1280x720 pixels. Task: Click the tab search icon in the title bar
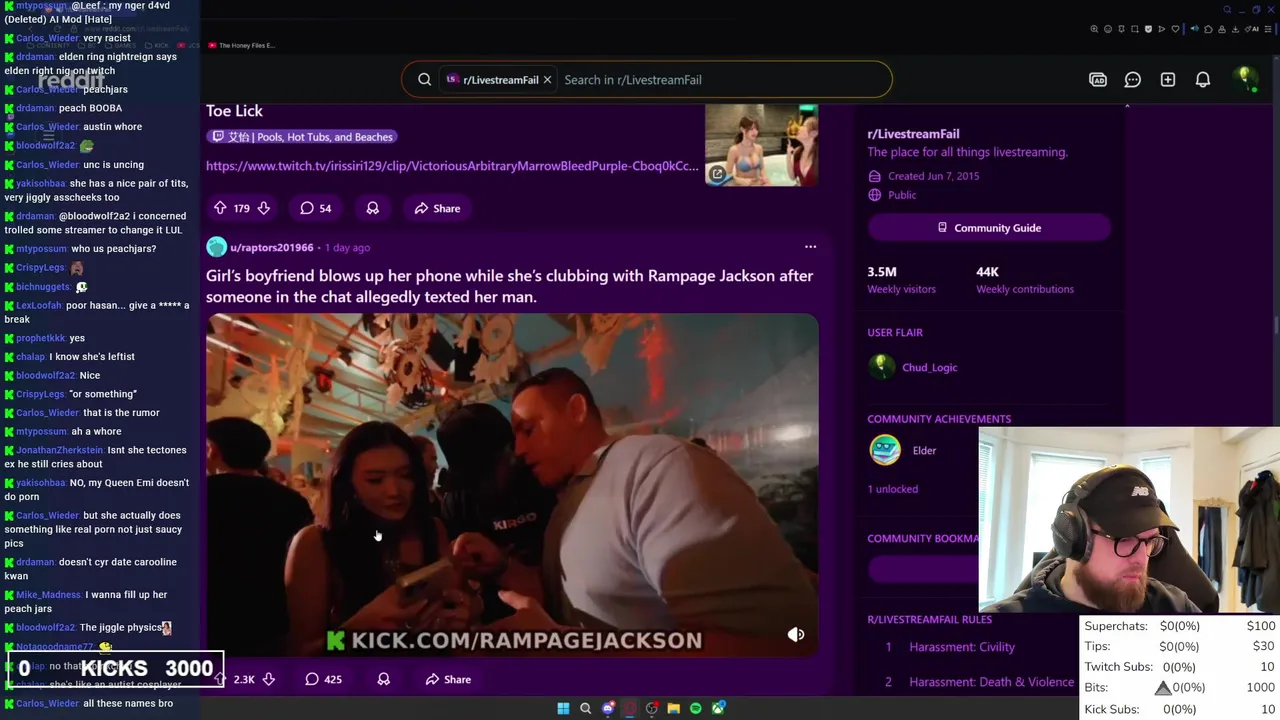point(1227,10)
